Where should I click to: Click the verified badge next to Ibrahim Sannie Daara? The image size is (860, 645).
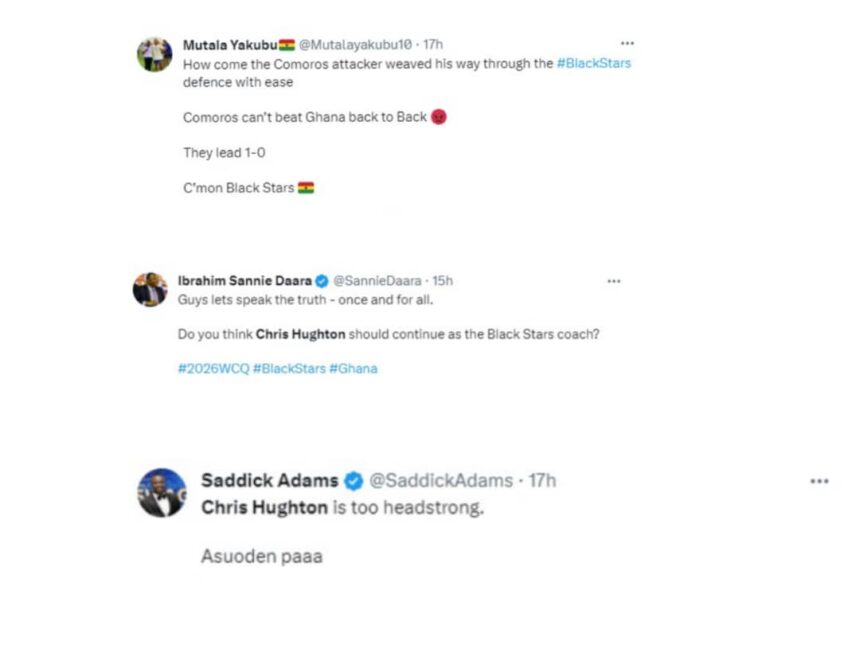321,281
